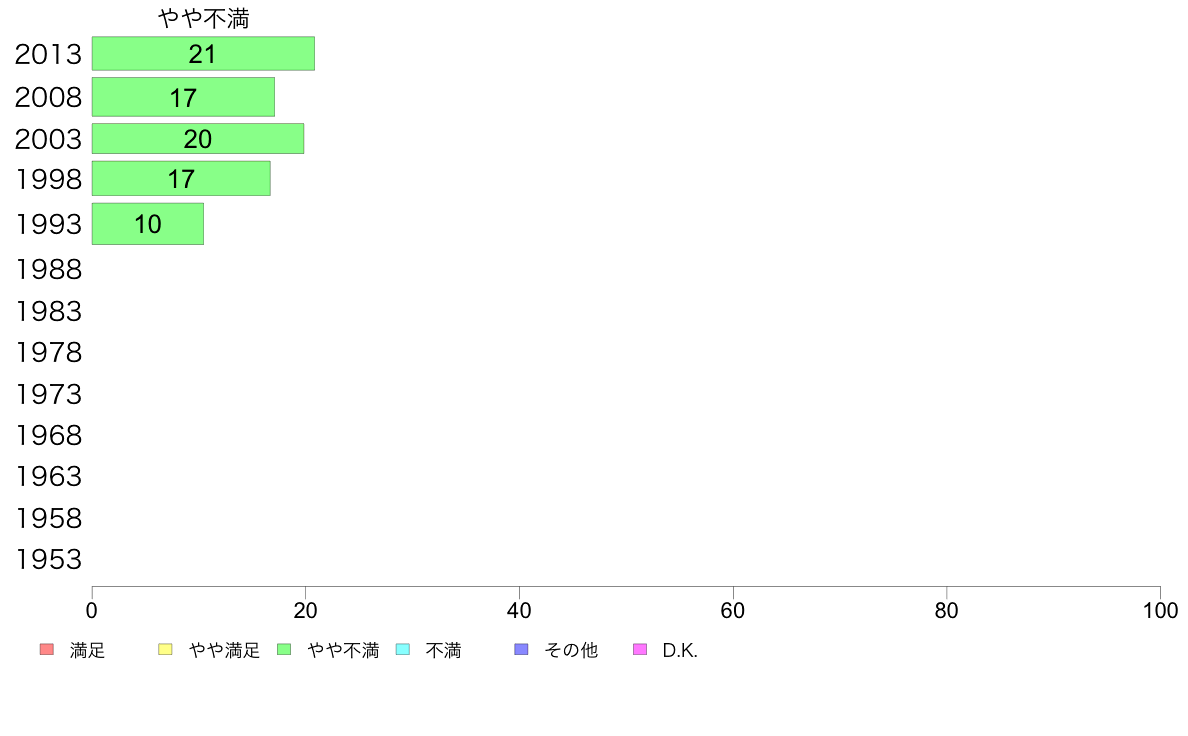Select the 1998 bar showing 17
Viewport: 1188px width, 736px height.
[x=181, y=179]
